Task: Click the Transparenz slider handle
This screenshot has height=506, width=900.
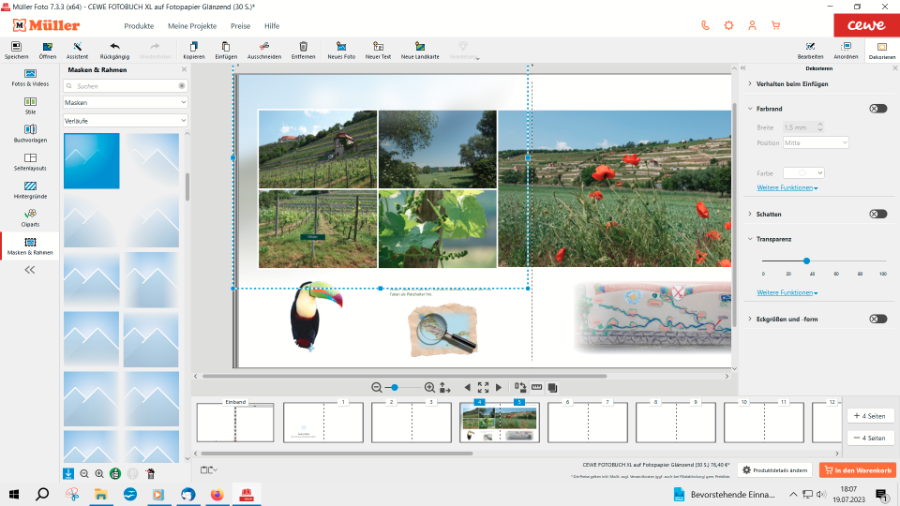Action: pos(806,261)
